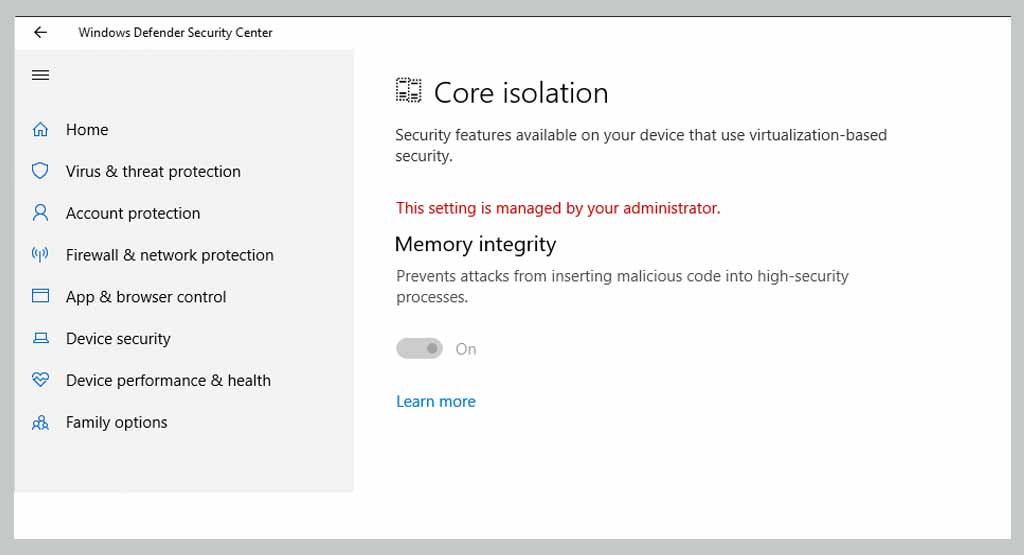1024x555 pixels.
Task: Select Family options
Action: (116, 422)
